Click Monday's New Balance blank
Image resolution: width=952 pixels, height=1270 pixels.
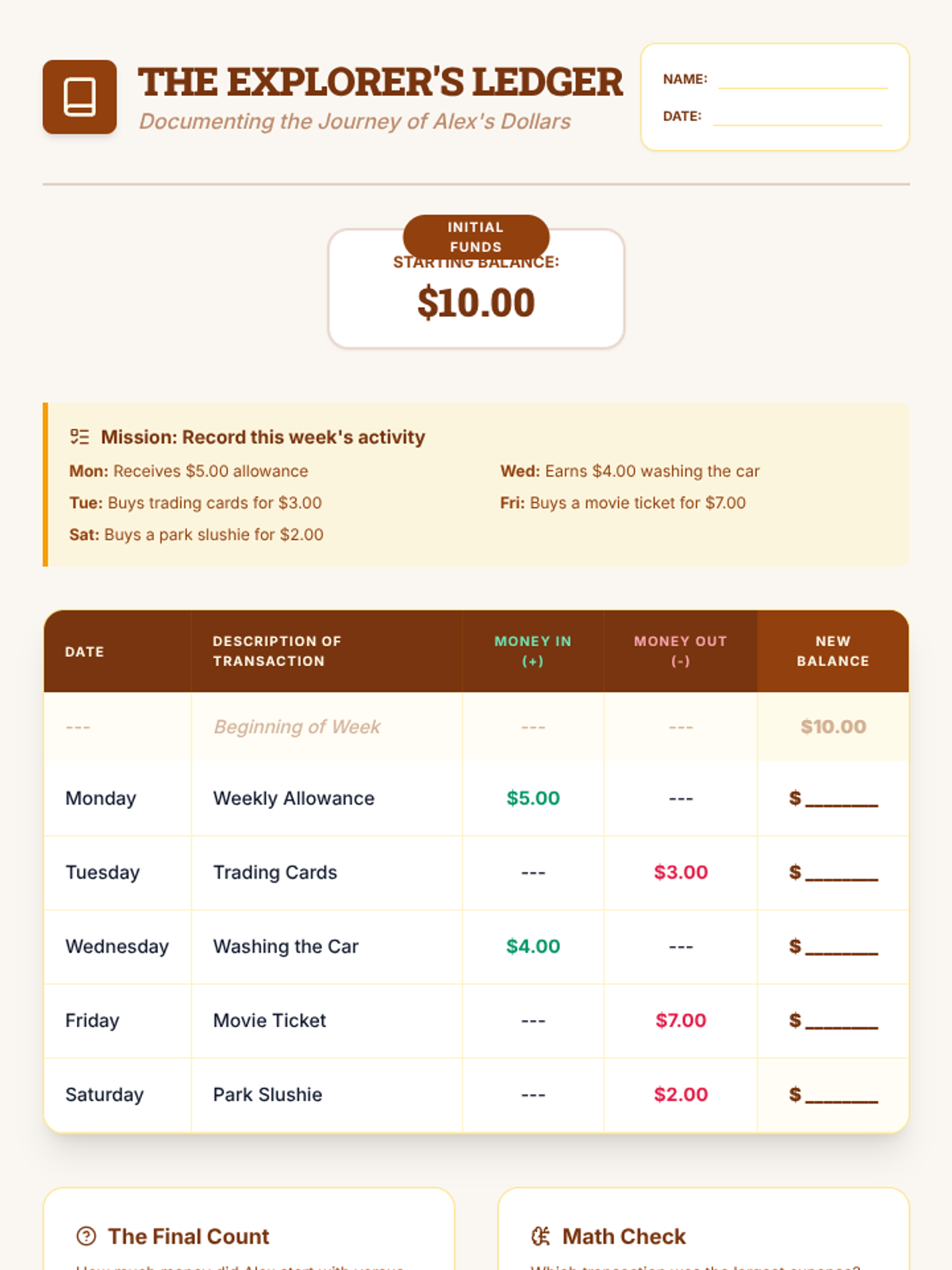click(841, 799)
